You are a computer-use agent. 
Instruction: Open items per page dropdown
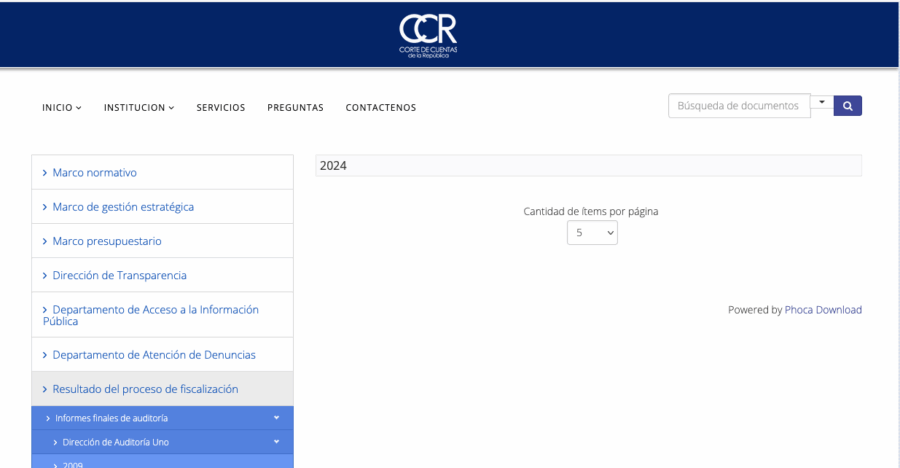click(592, 233)
